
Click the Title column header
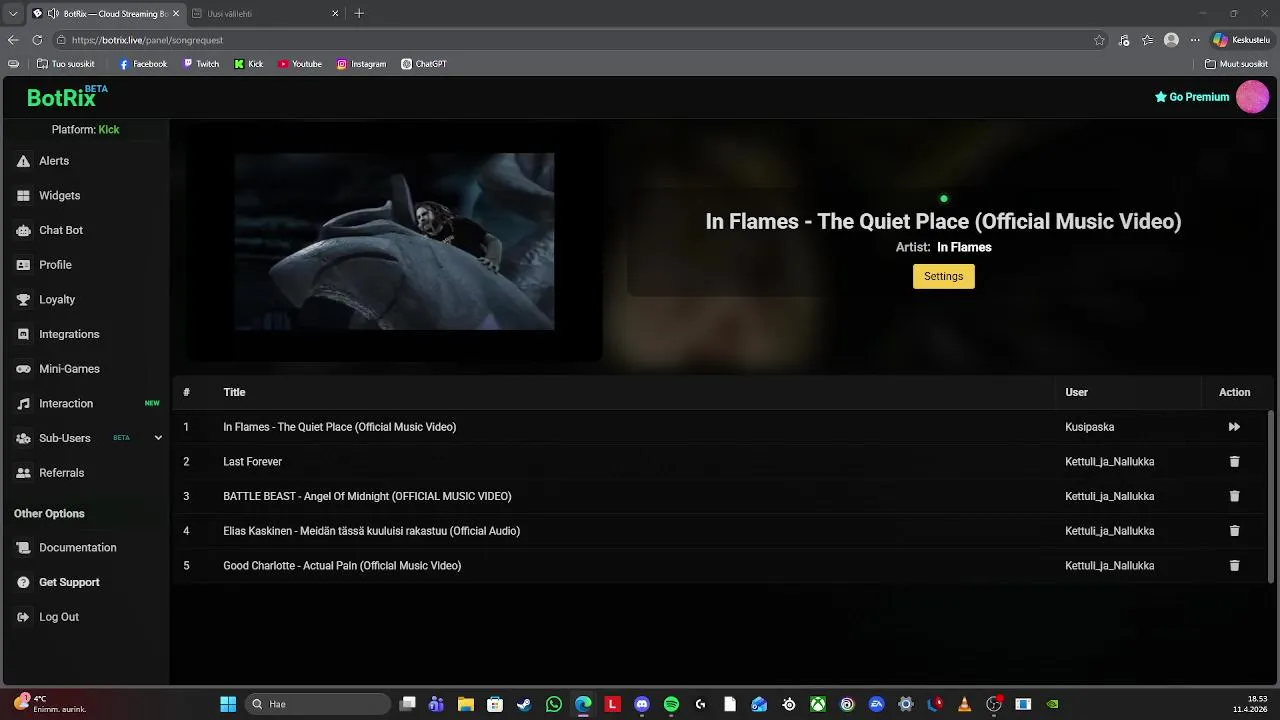234,392
